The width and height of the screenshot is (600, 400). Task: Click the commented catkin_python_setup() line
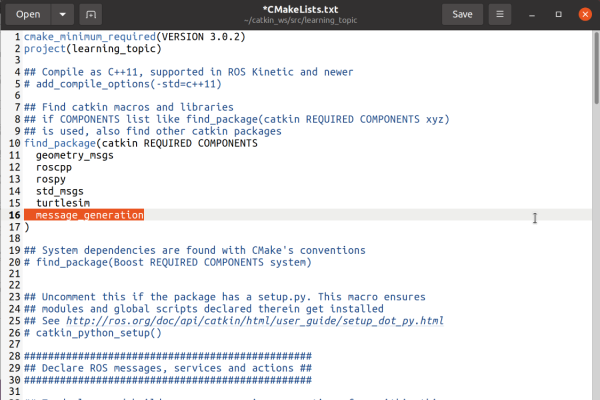click(x=92, y=333)
